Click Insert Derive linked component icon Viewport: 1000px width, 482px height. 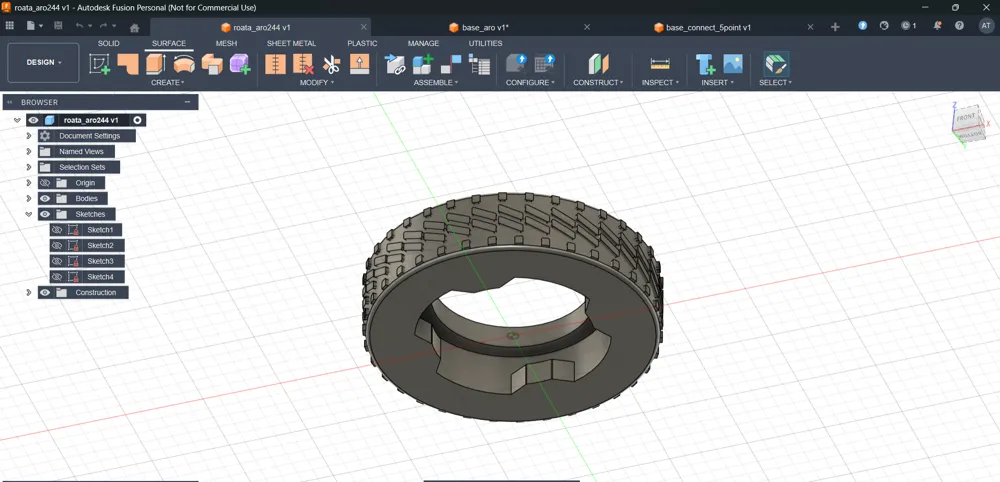tap(395, 64)
